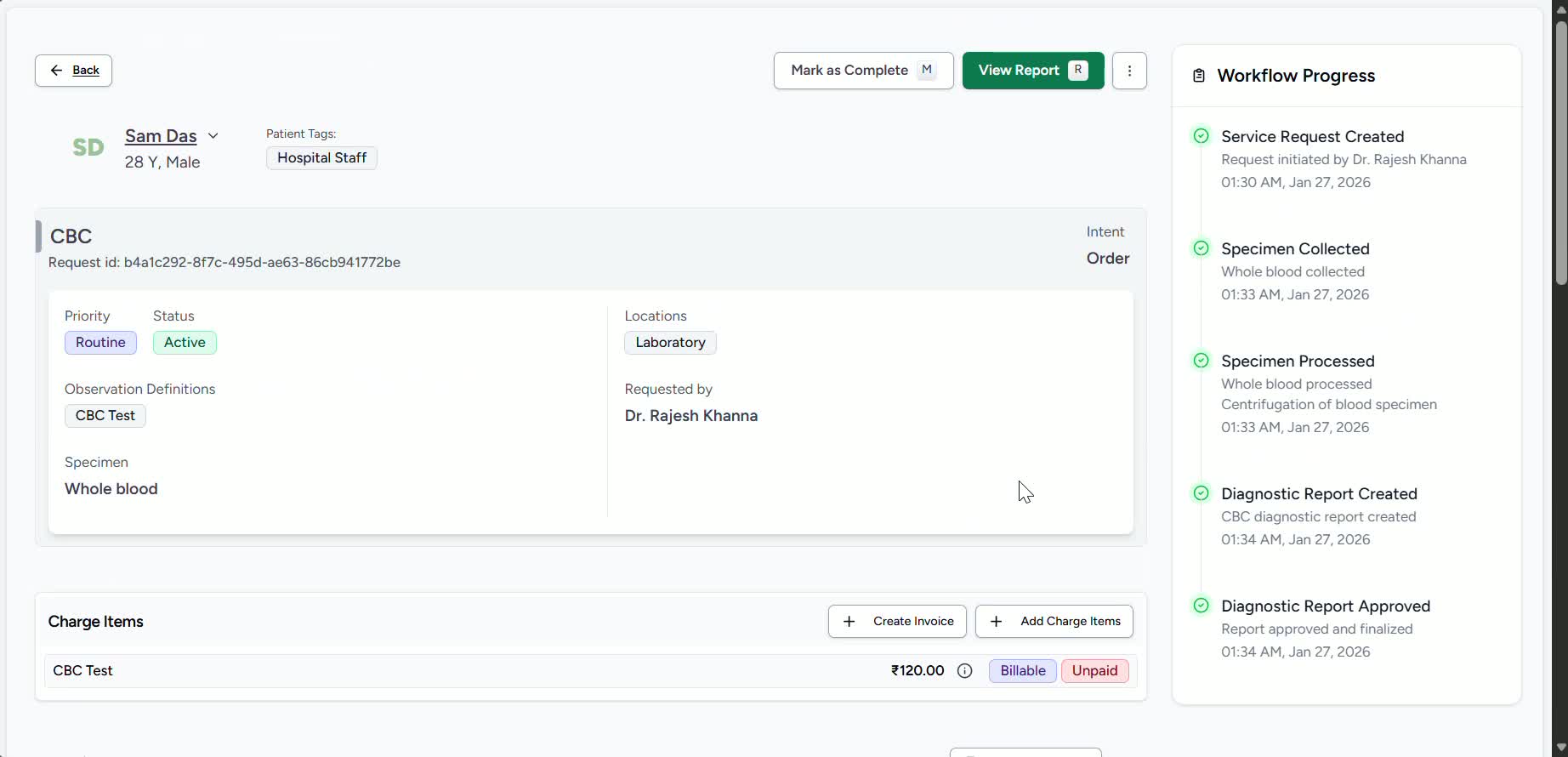Click the plus icon in Create Invoice
The width and height of the screenshot is (1568, 757).
[849, 622]
